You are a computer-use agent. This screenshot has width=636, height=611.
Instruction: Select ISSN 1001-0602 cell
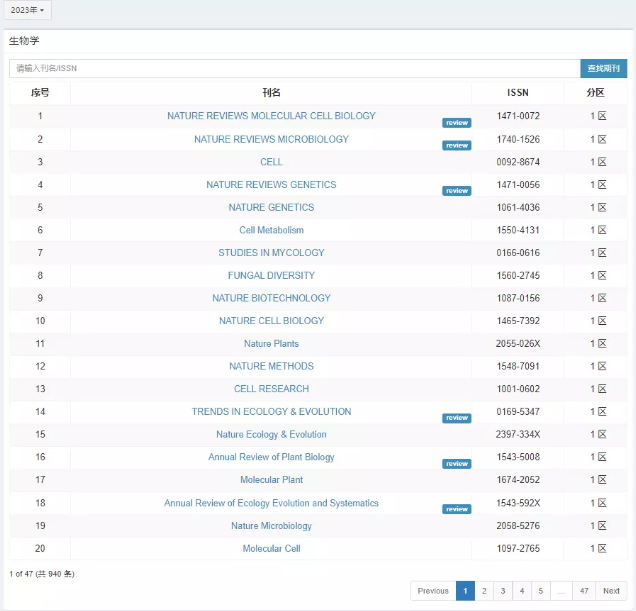518,389
